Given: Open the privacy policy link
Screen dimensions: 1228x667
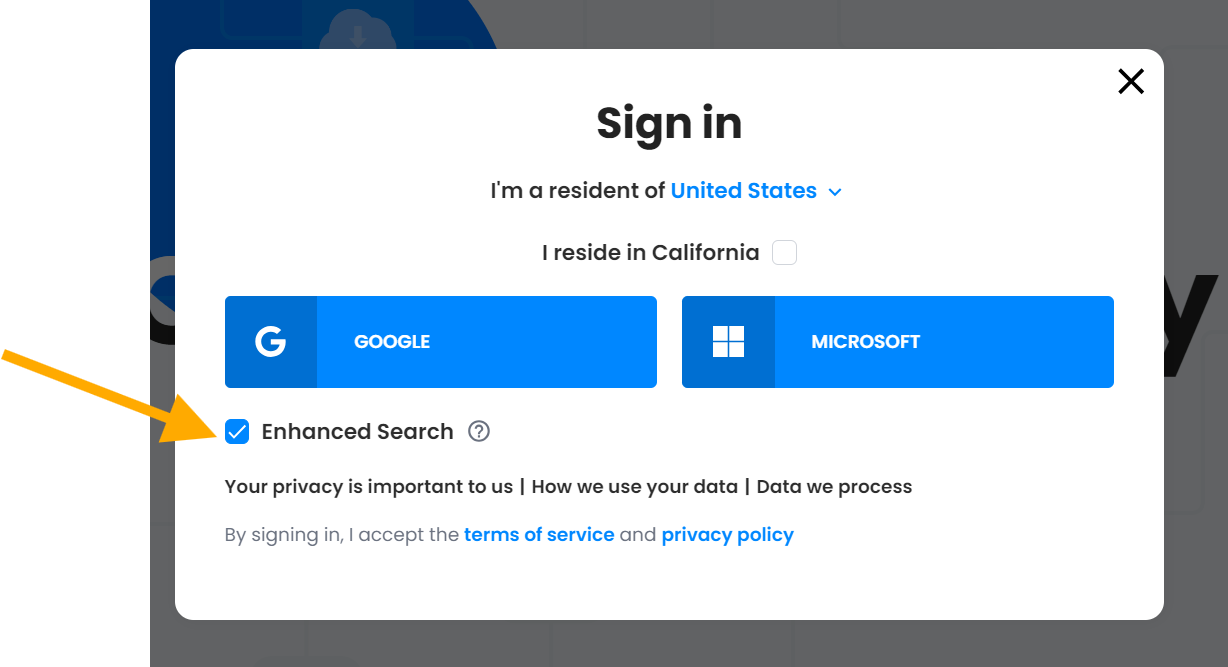Looking at the screenshot, I should 727,535.
